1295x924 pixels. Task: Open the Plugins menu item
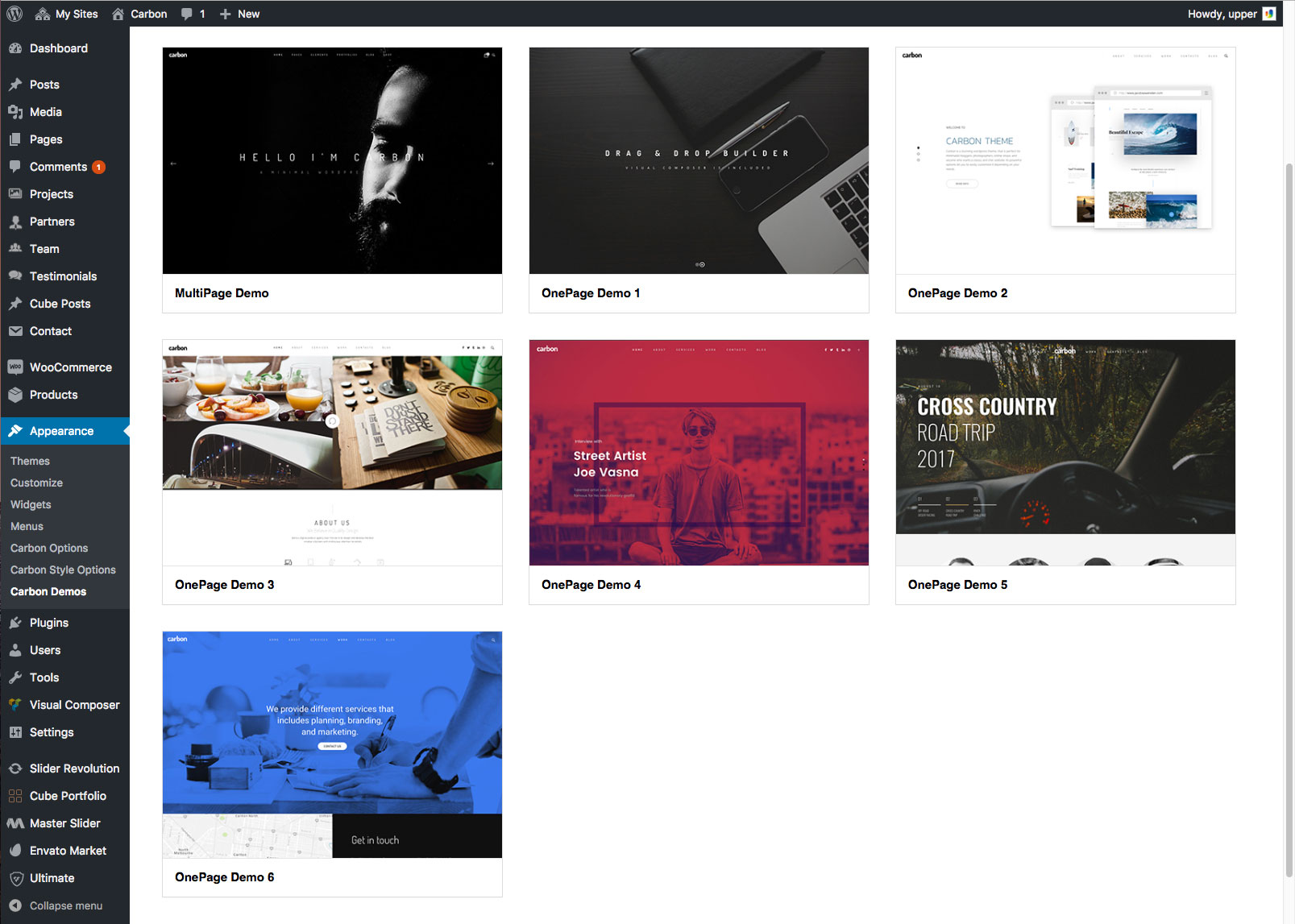tap(48, 623)
